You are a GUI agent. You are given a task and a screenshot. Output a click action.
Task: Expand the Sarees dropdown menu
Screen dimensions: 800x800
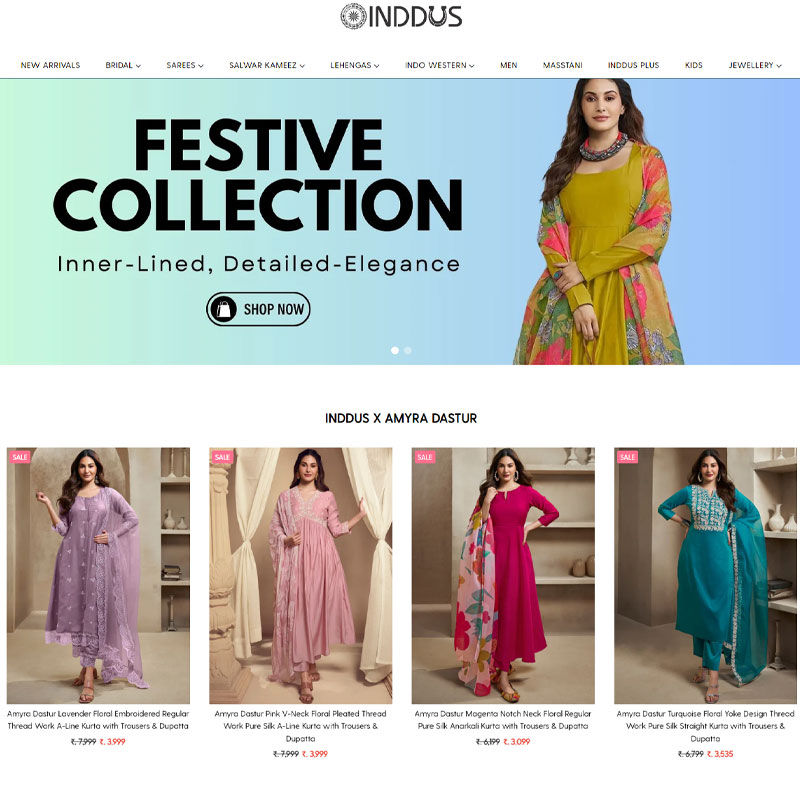[185, 65]
